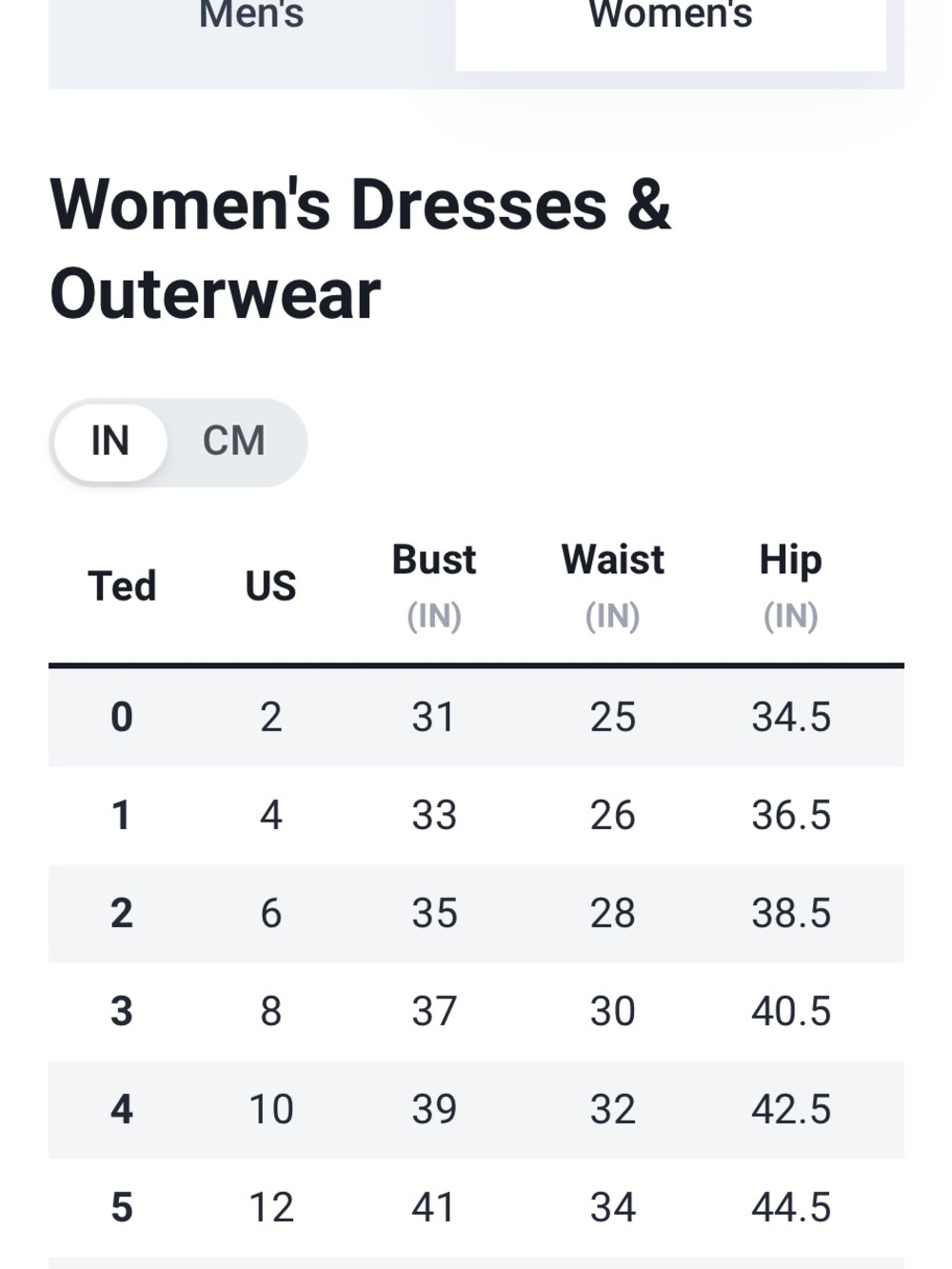The width and height of the screenshot is (952, 1269).
Task: Select the Ted size 1 row
Action: point(476,815)
